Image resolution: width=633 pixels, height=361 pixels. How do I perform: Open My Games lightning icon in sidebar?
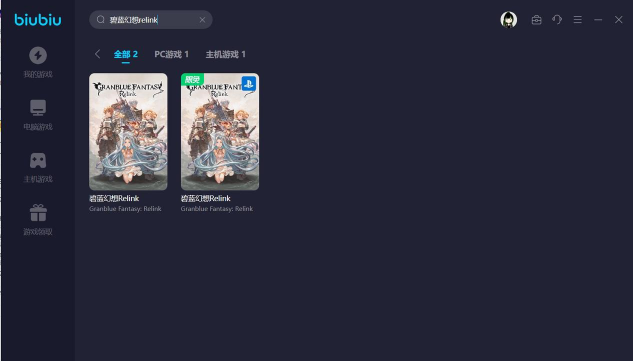[x=38, y=55]
